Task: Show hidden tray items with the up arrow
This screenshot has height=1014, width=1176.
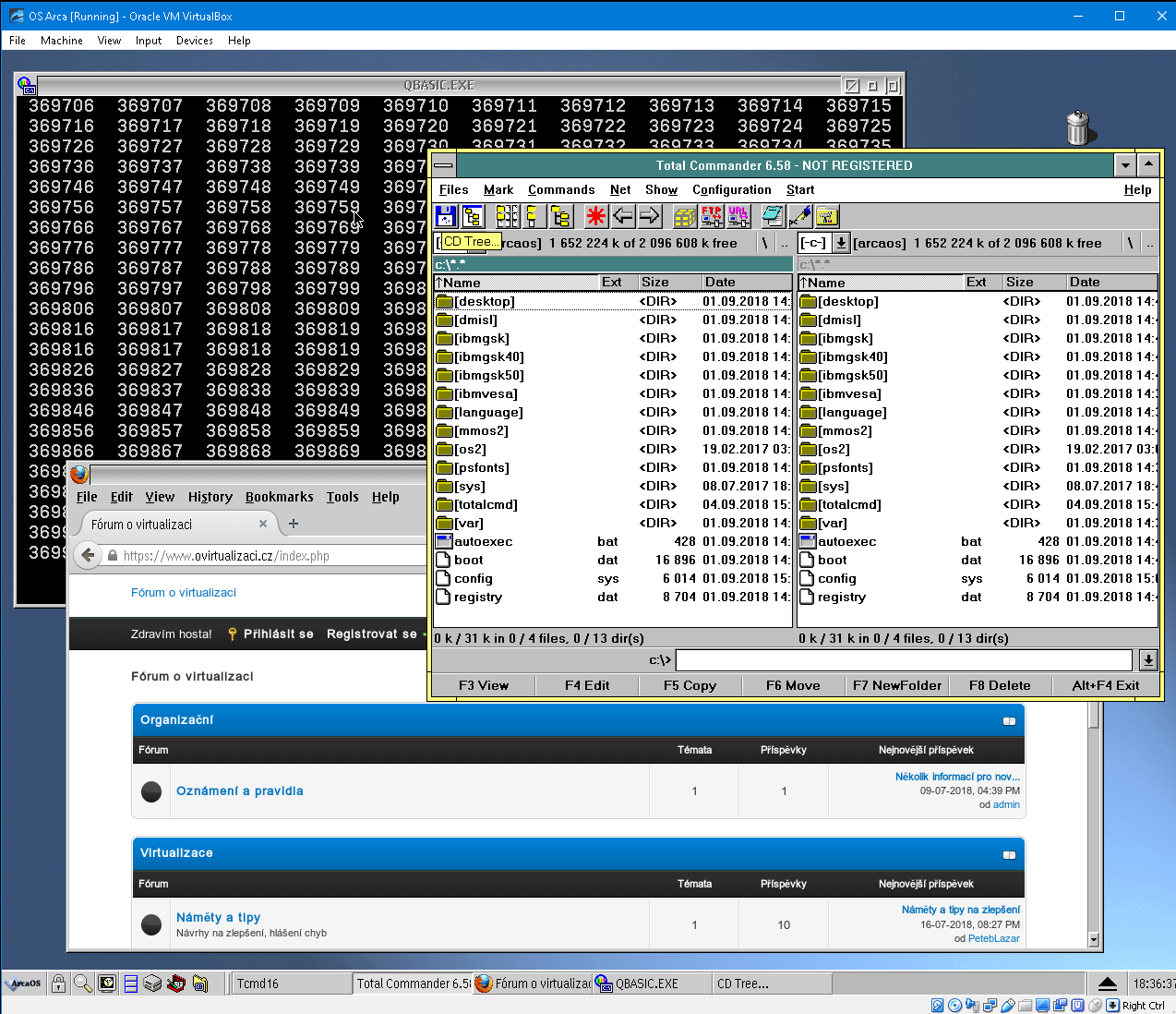Action: (1109, 984)
